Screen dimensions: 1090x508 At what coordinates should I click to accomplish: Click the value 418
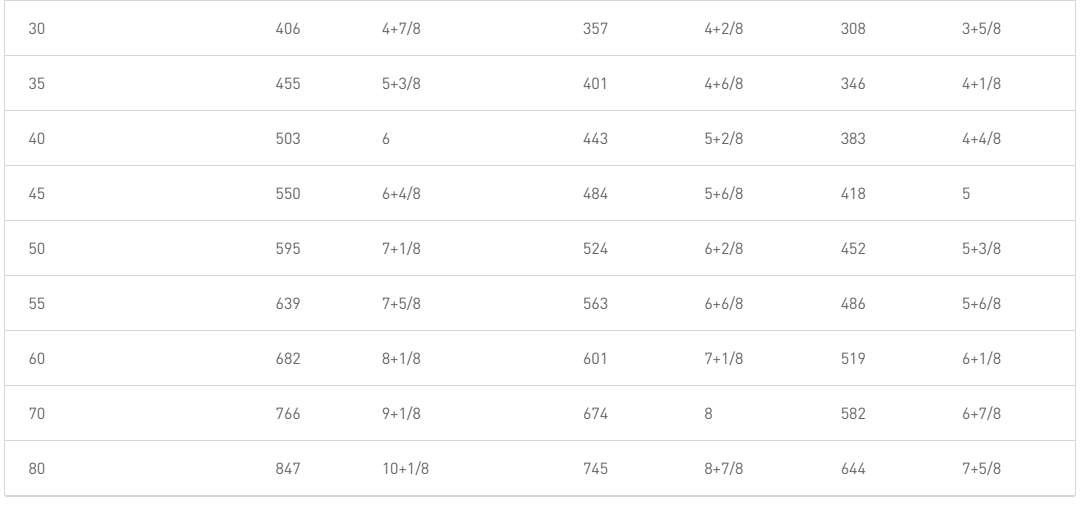click(853, 194)
